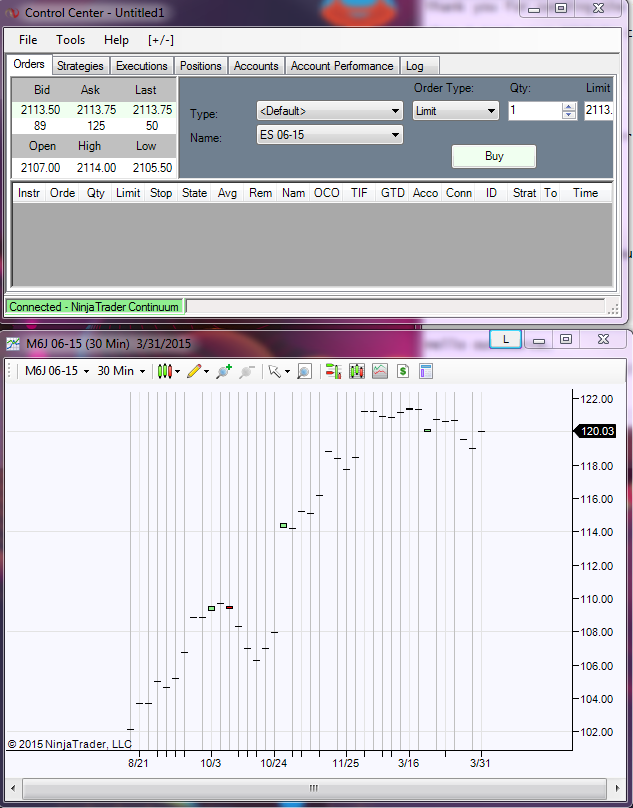Viewport: 633px width, 808px height.
Task: Select the Orders tab
Action: click(x=29, y=64)
